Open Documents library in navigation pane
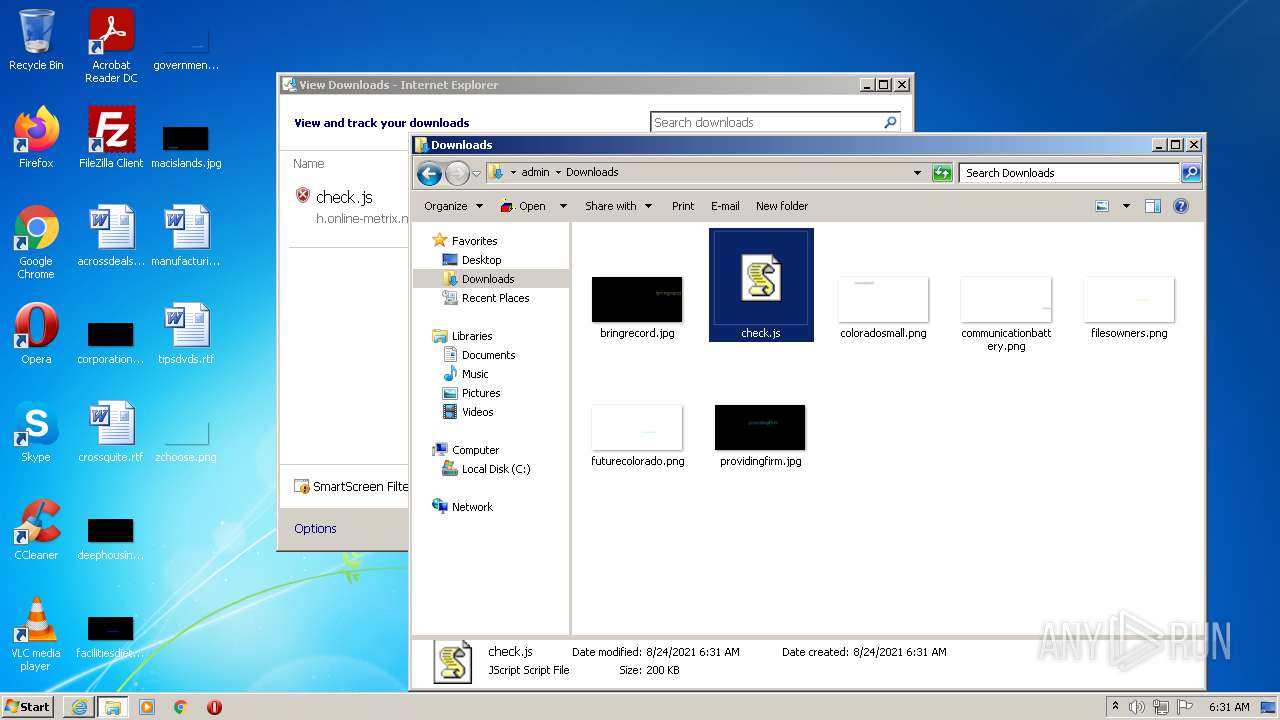 [x=488, y=355]
